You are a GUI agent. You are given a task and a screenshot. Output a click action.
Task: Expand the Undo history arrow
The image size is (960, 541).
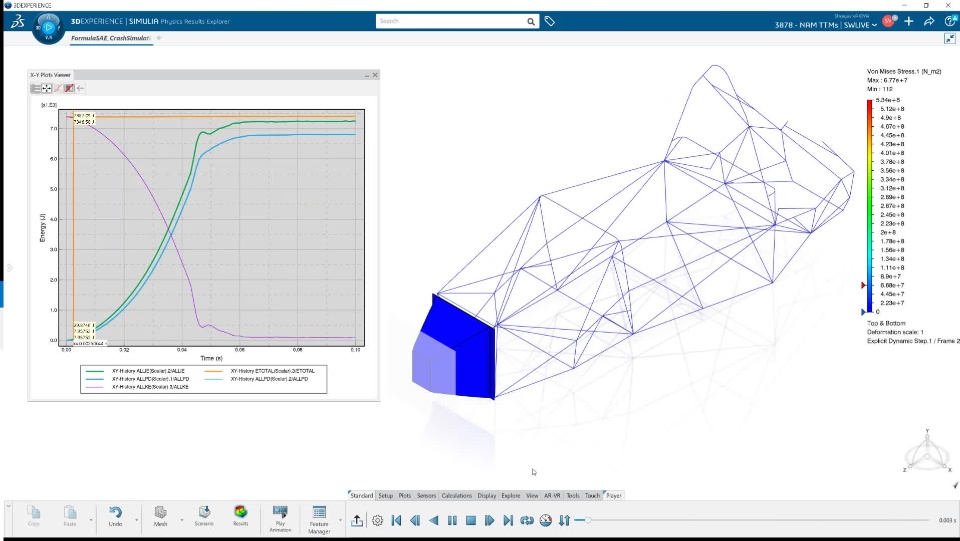point(137,520)
